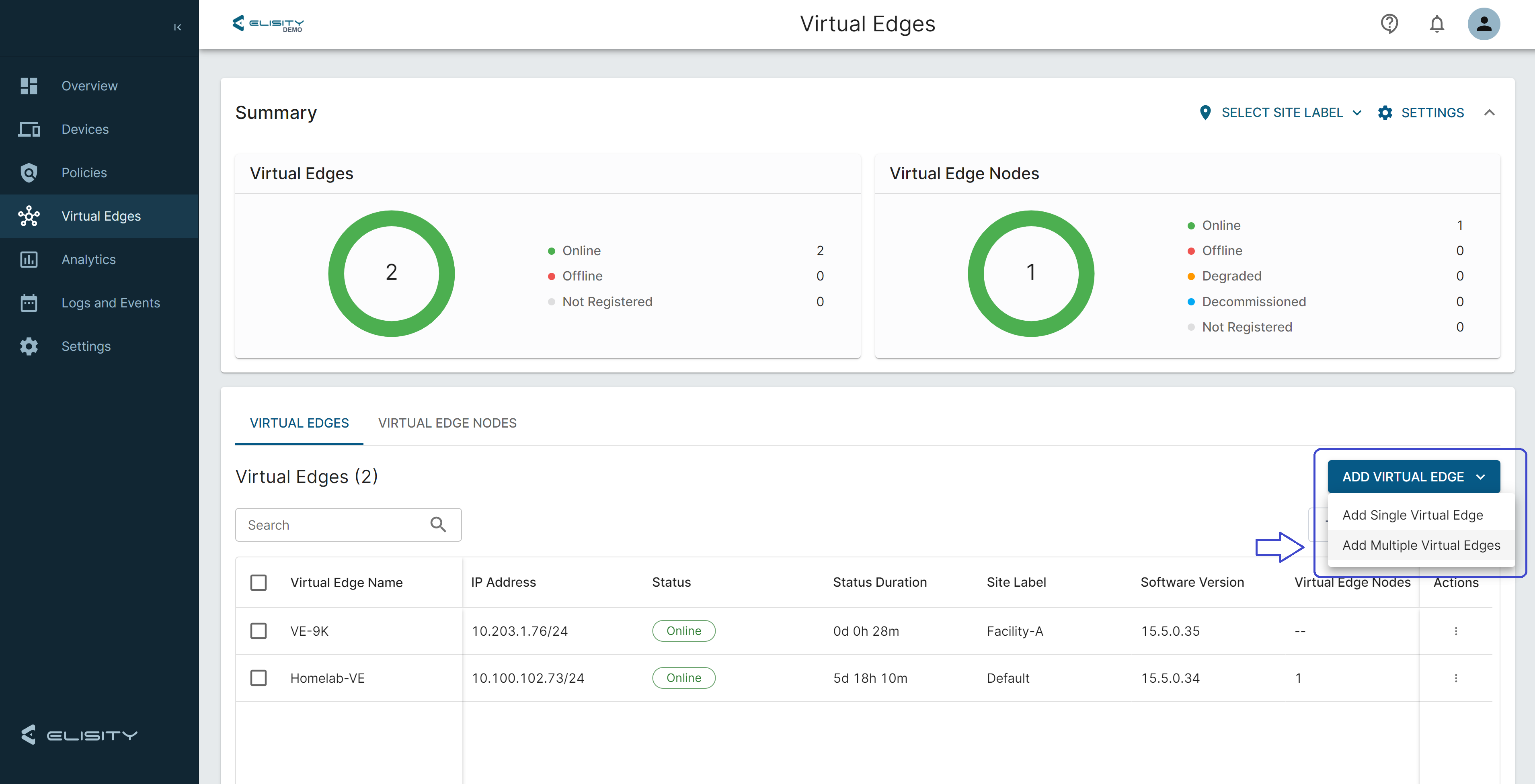Collapse the Summary panel chevron

pos(1489,113)
